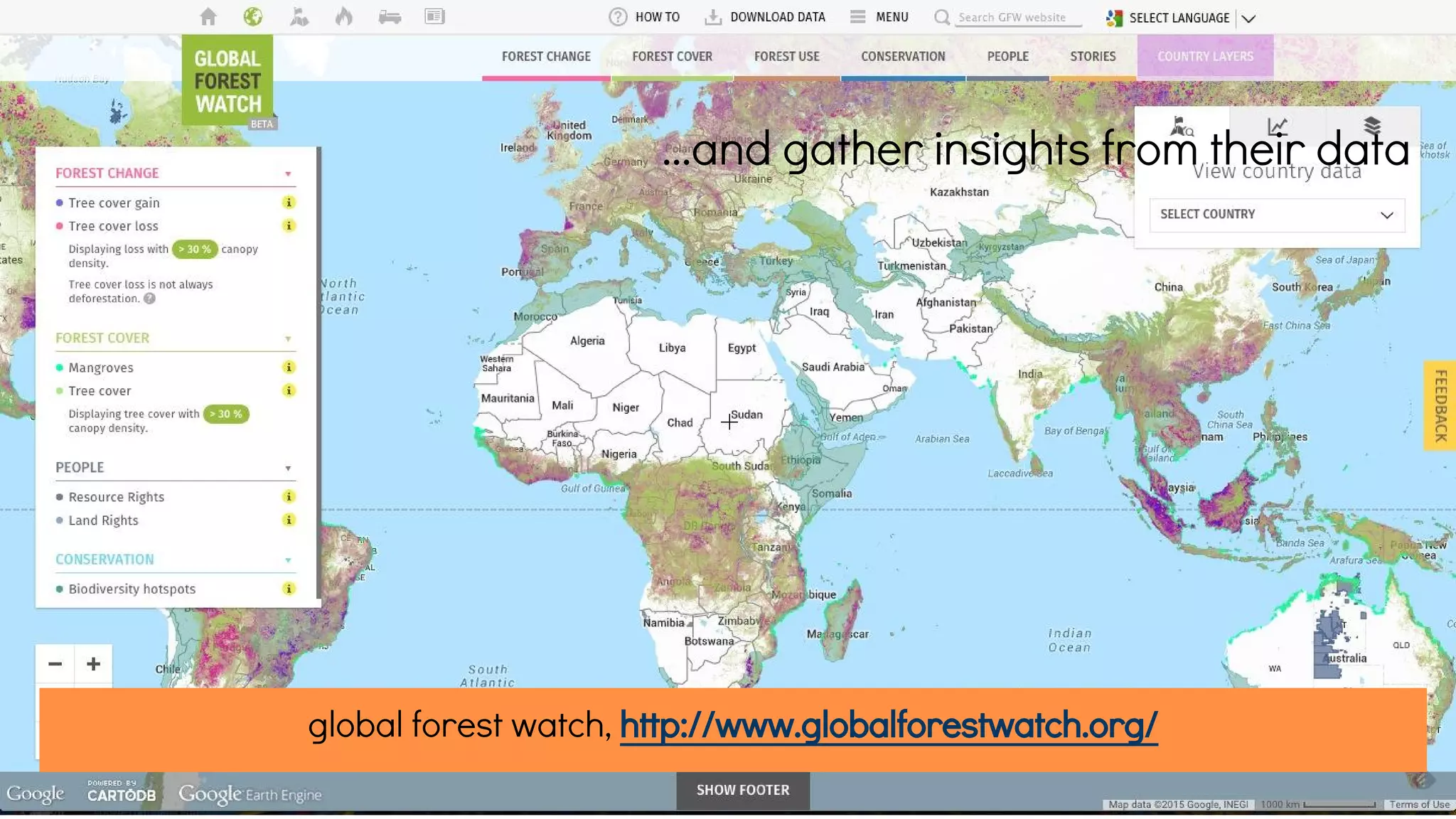This screenshot has height=819, width=1456.
Task: Open the blog newspaper icon
Action: (x=434, y=16)
